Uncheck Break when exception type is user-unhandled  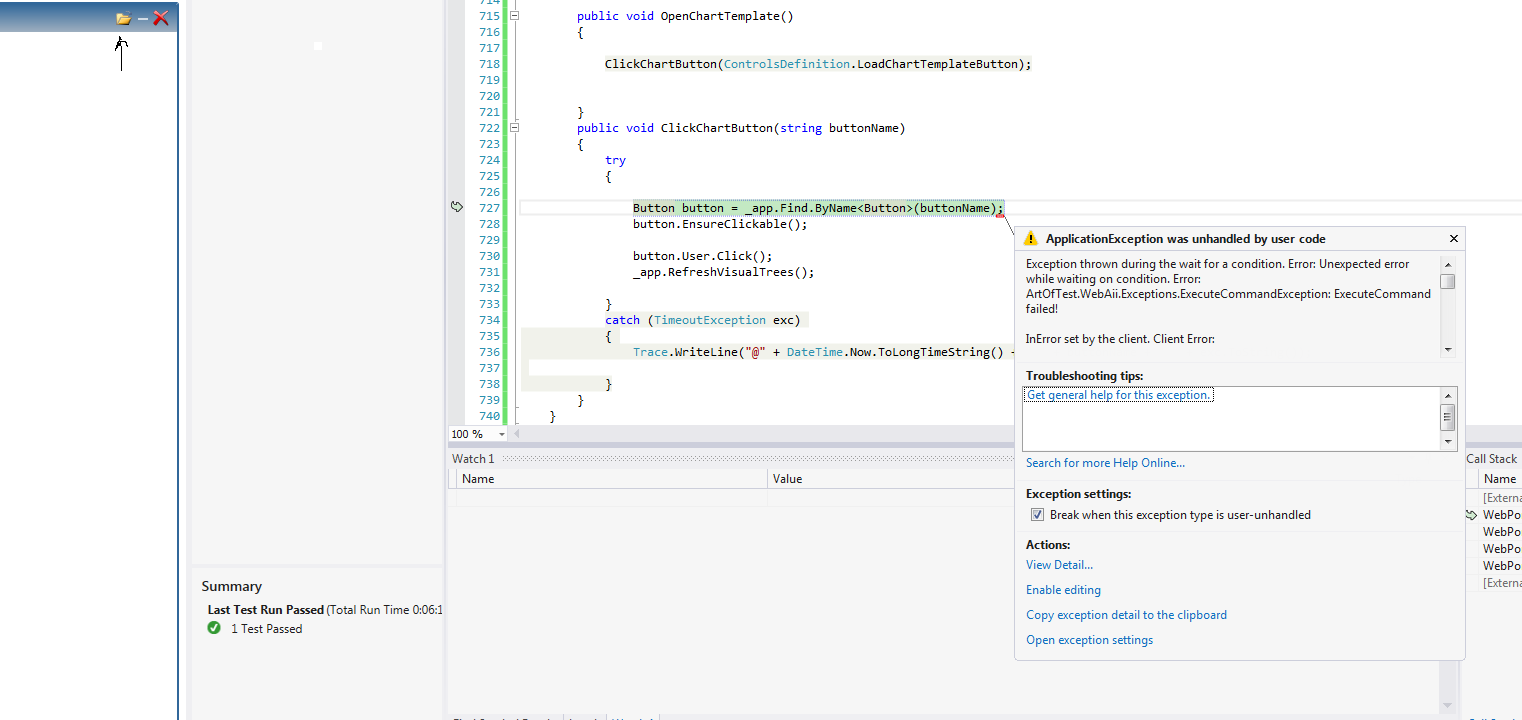click(1037, 515)
